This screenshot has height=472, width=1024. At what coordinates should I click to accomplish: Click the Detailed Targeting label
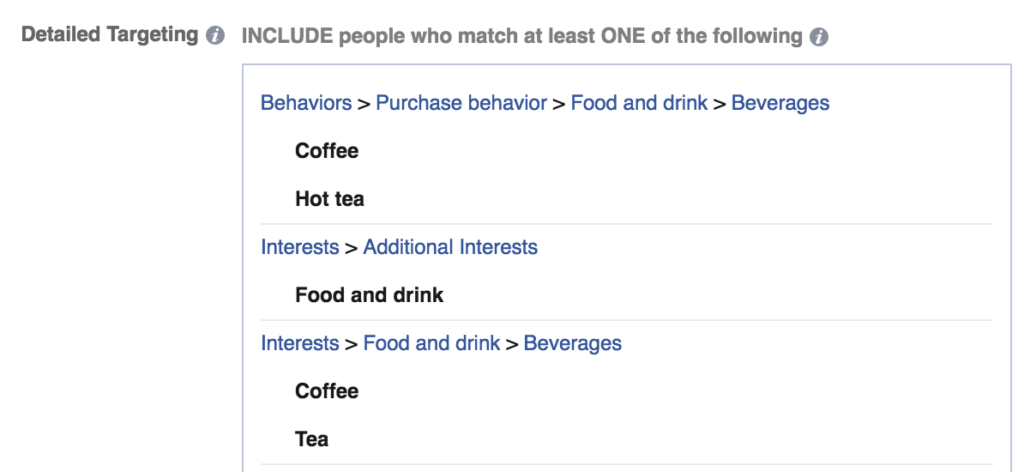[x=110, y=35]
